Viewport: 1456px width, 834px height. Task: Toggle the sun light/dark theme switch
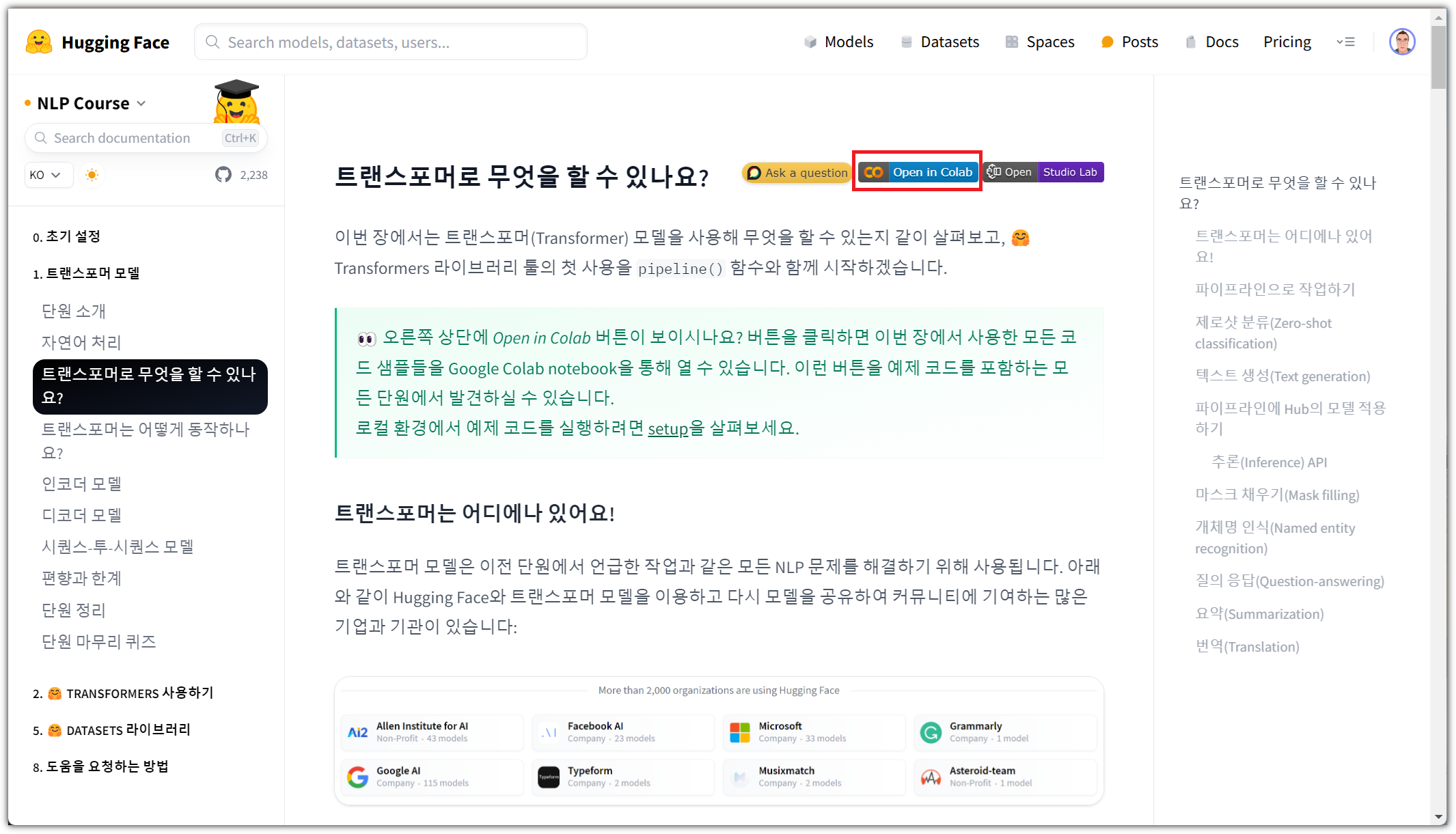(x=92, y=175)
